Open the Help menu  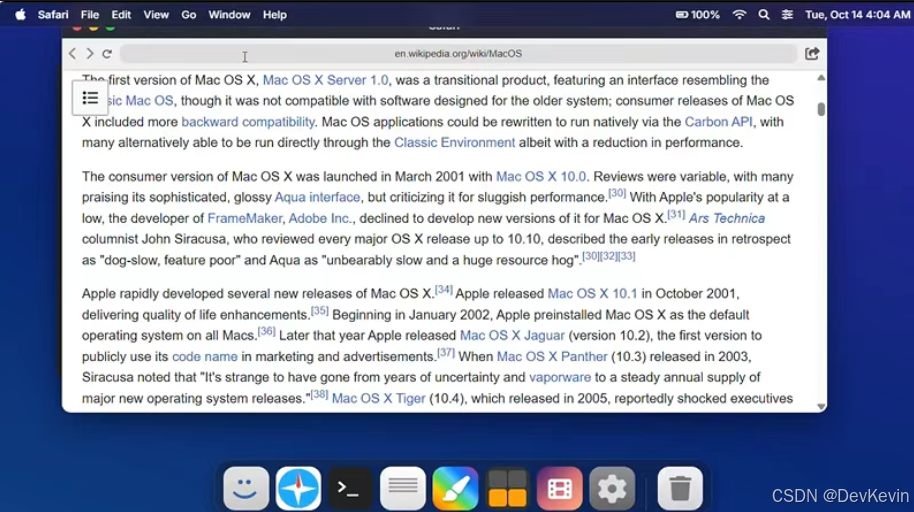(x=275, y=15)
